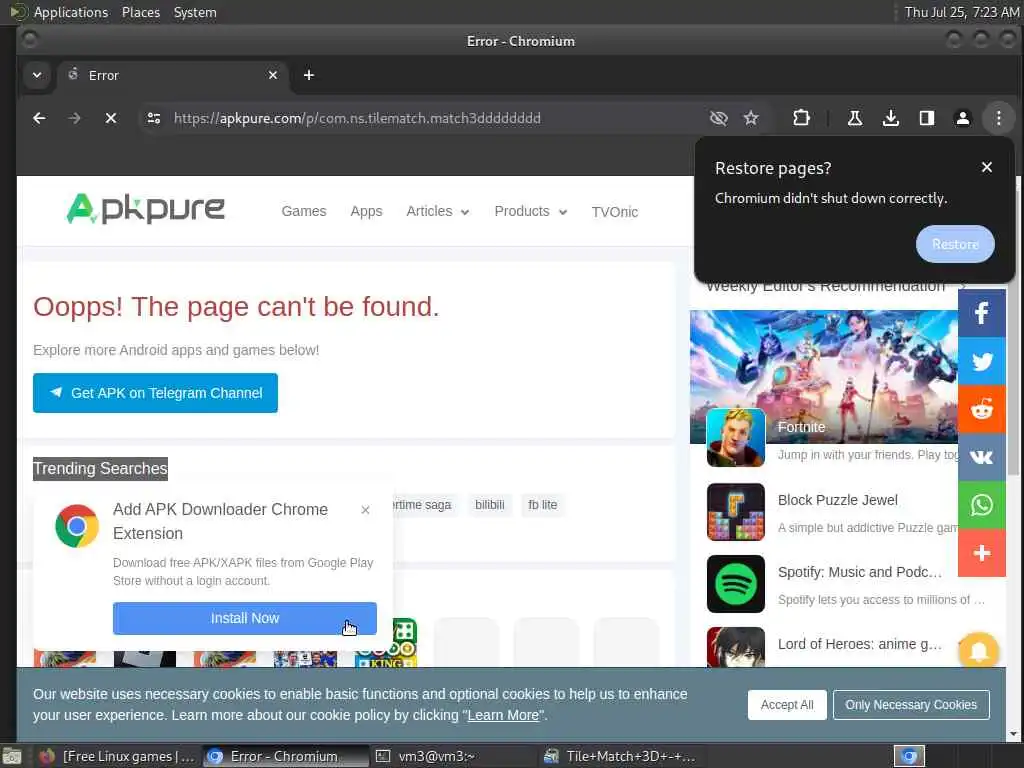Open the Downloads icon in toolbar

click(891, 118)
